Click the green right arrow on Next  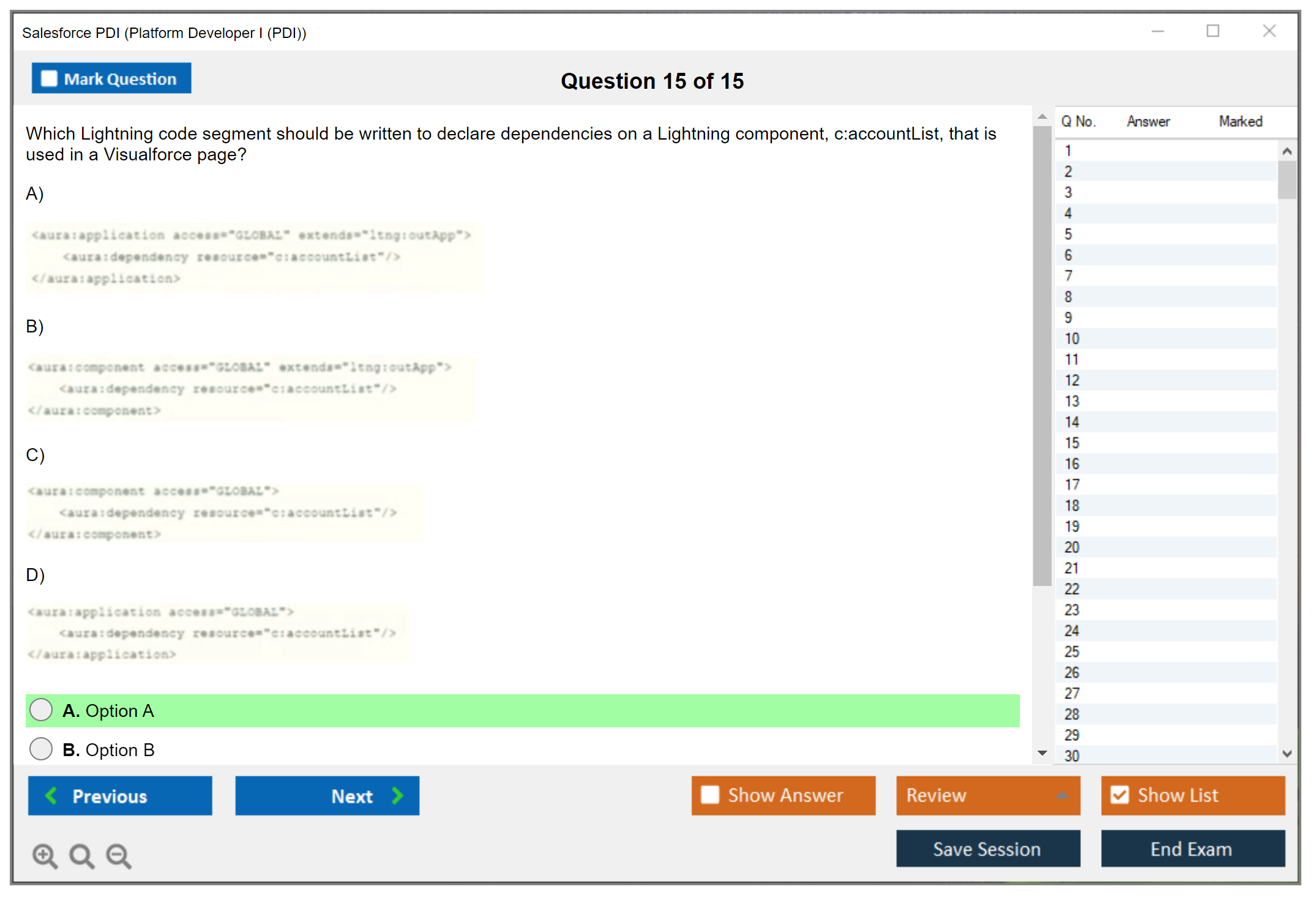coord(398,795)
